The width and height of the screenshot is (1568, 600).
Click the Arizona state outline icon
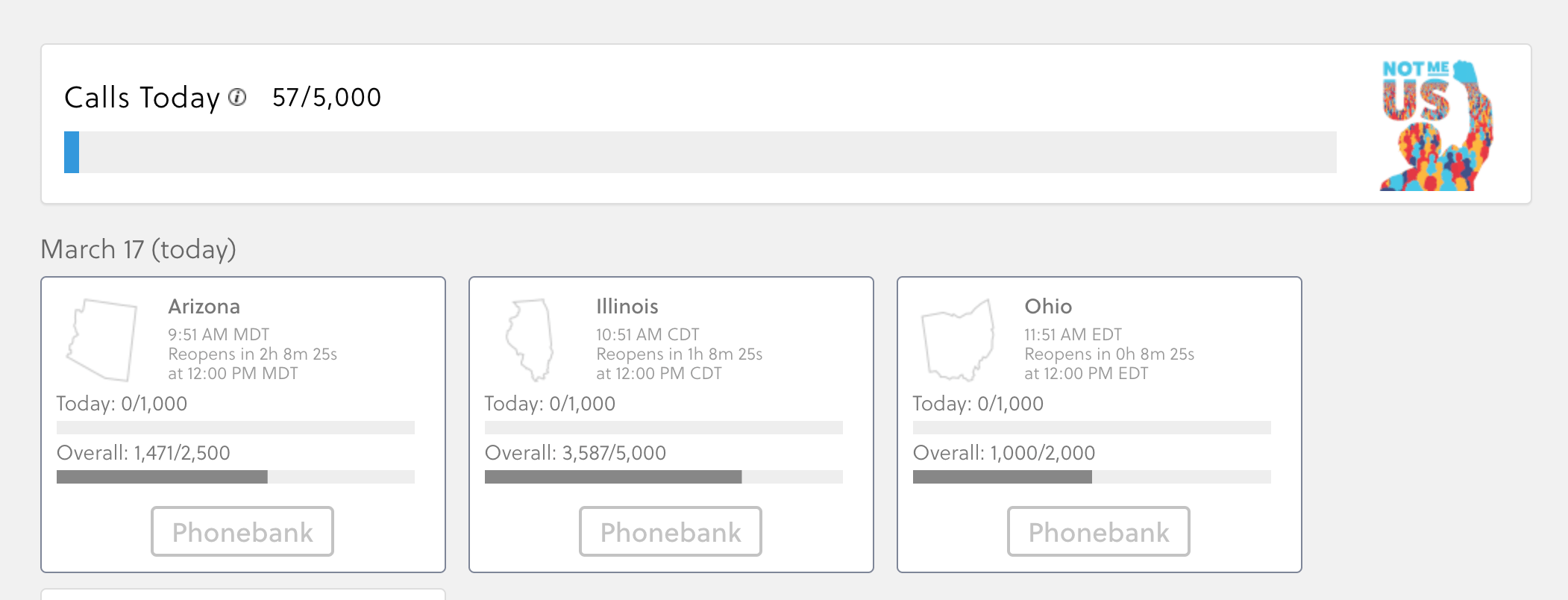(x=102, y=340)
